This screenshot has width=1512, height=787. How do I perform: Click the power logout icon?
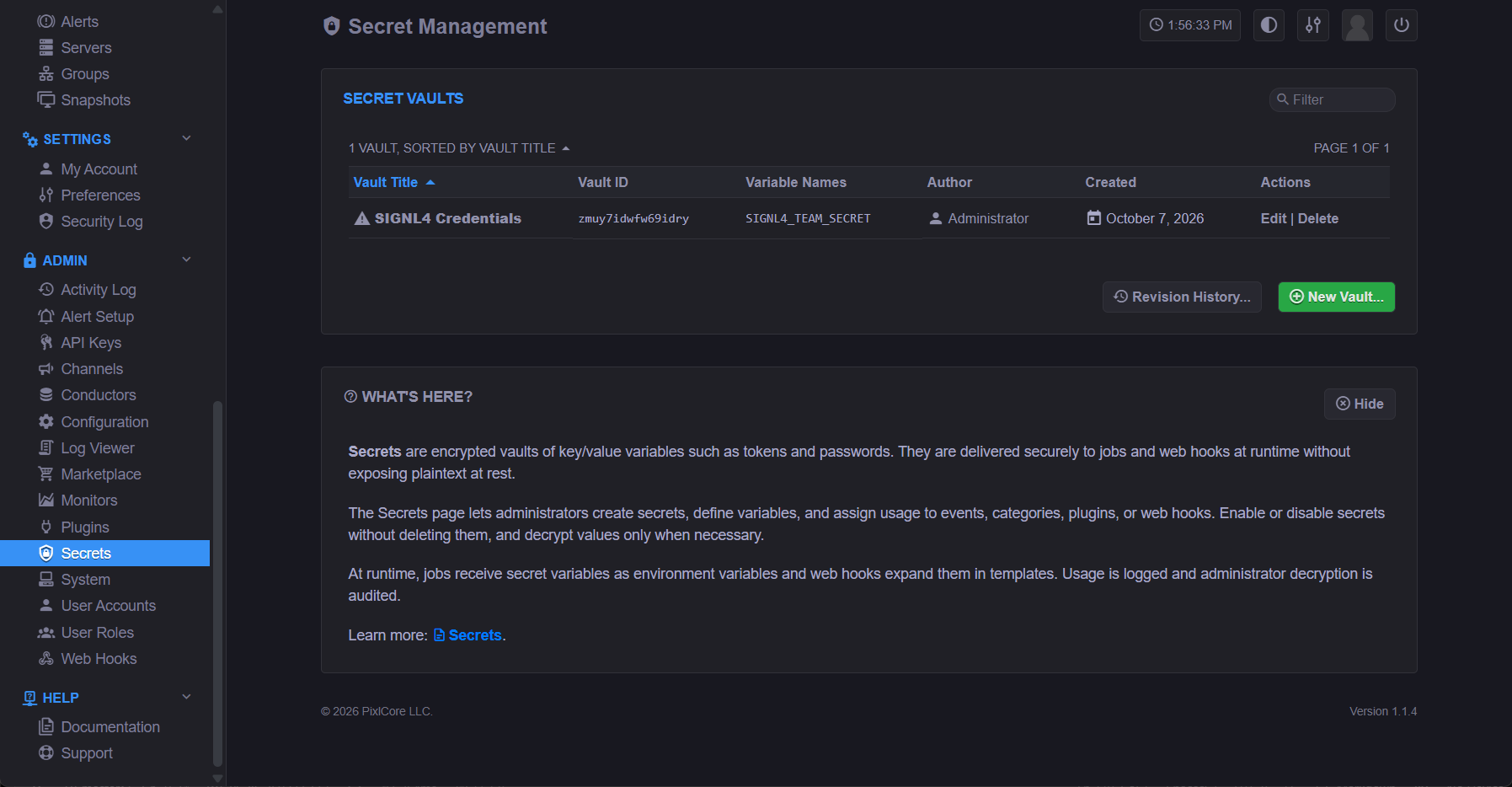[1402, 25]
